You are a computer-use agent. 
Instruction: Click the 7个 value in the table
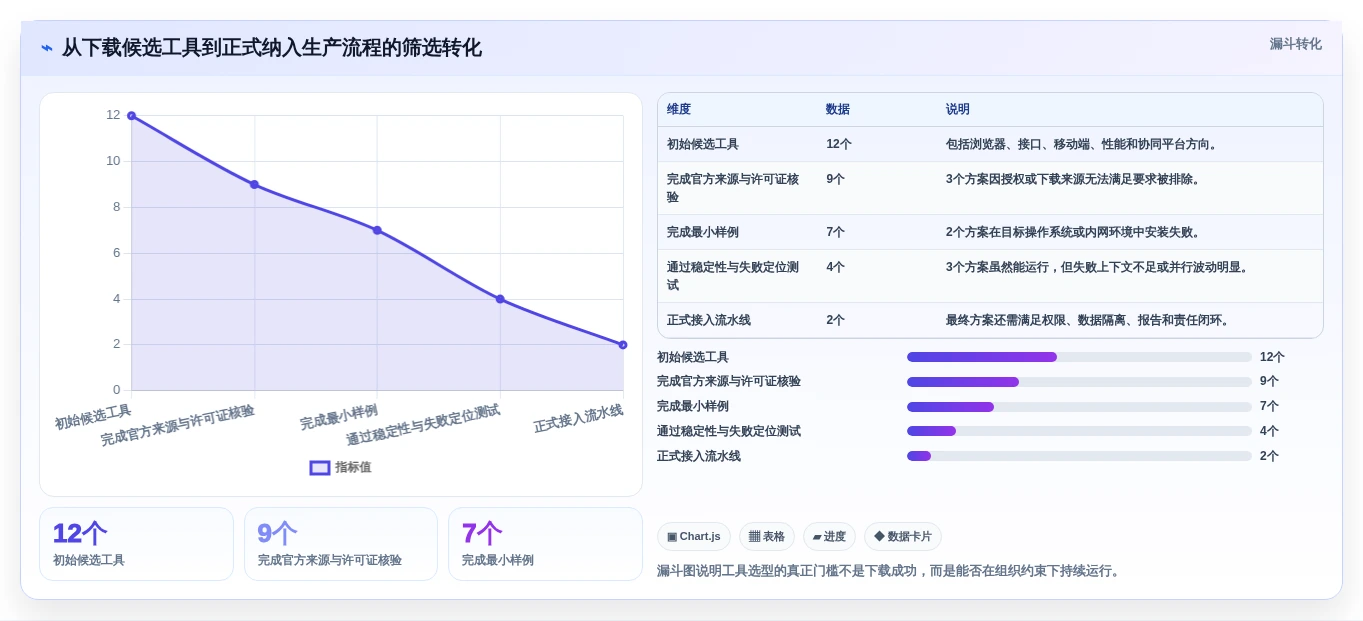pyautogui.click(x=835, y=232)
